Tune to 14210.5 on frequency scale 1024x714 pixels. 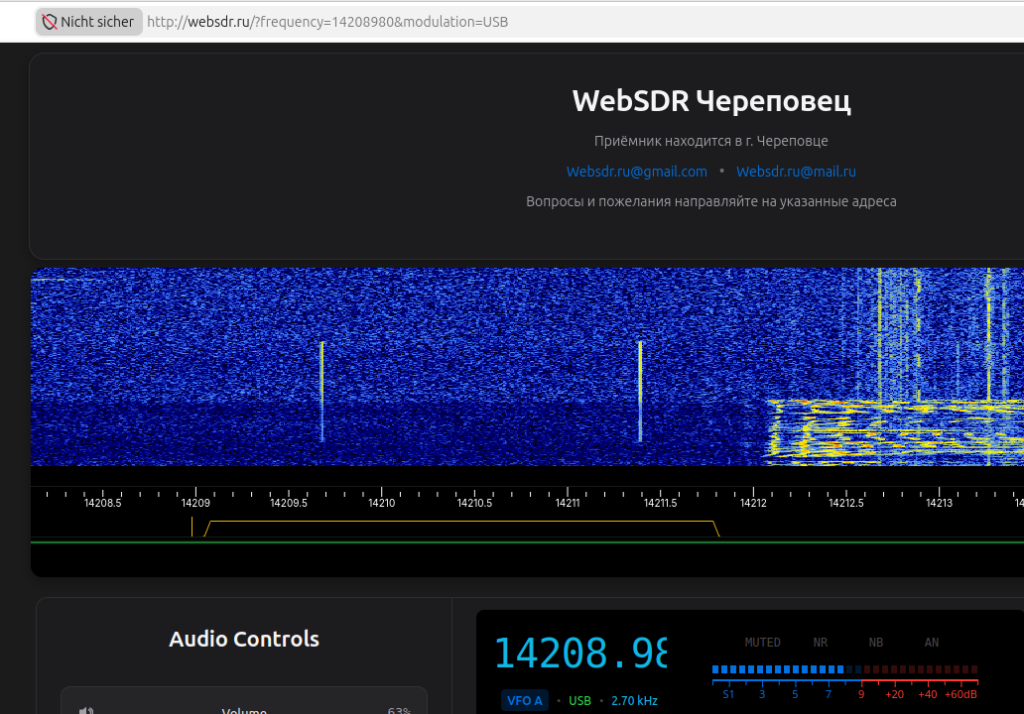[474, 503]
